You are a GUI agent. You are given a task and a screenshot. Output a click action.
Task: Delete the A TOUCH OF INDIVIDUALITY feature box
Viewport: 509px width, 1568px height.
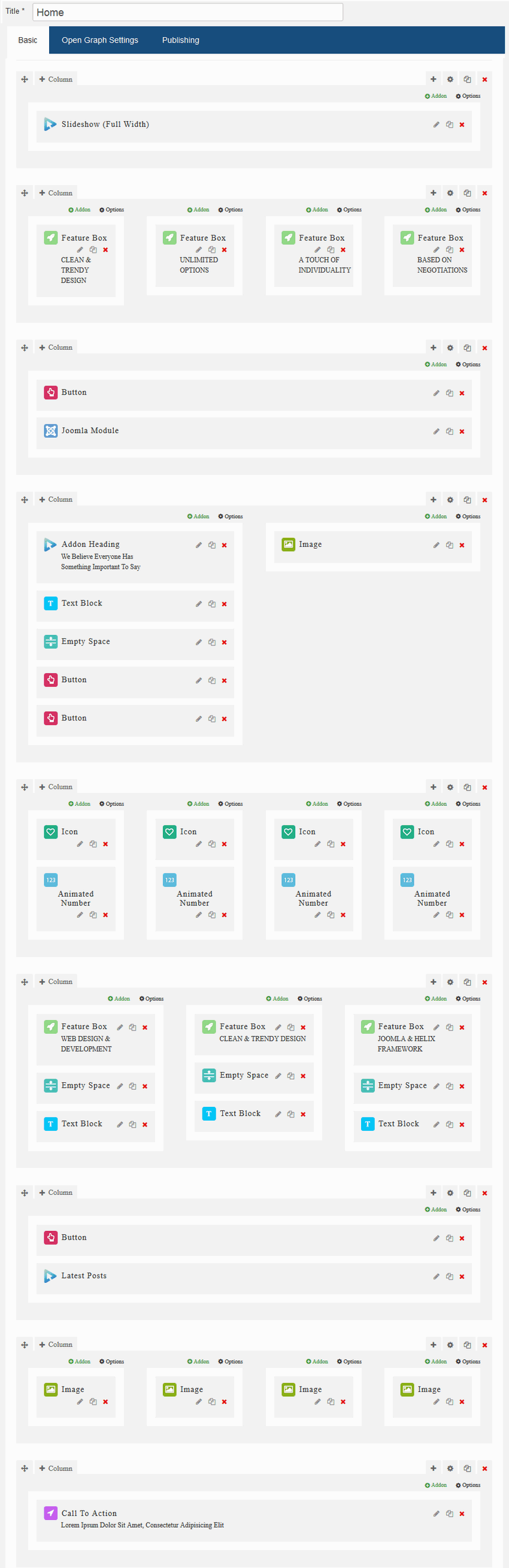coord(343,250)
